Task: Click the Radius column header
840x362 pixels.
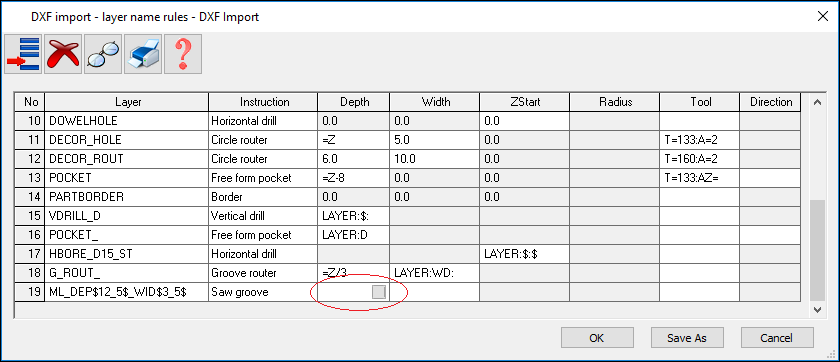Action: click(x=615, y=102)
